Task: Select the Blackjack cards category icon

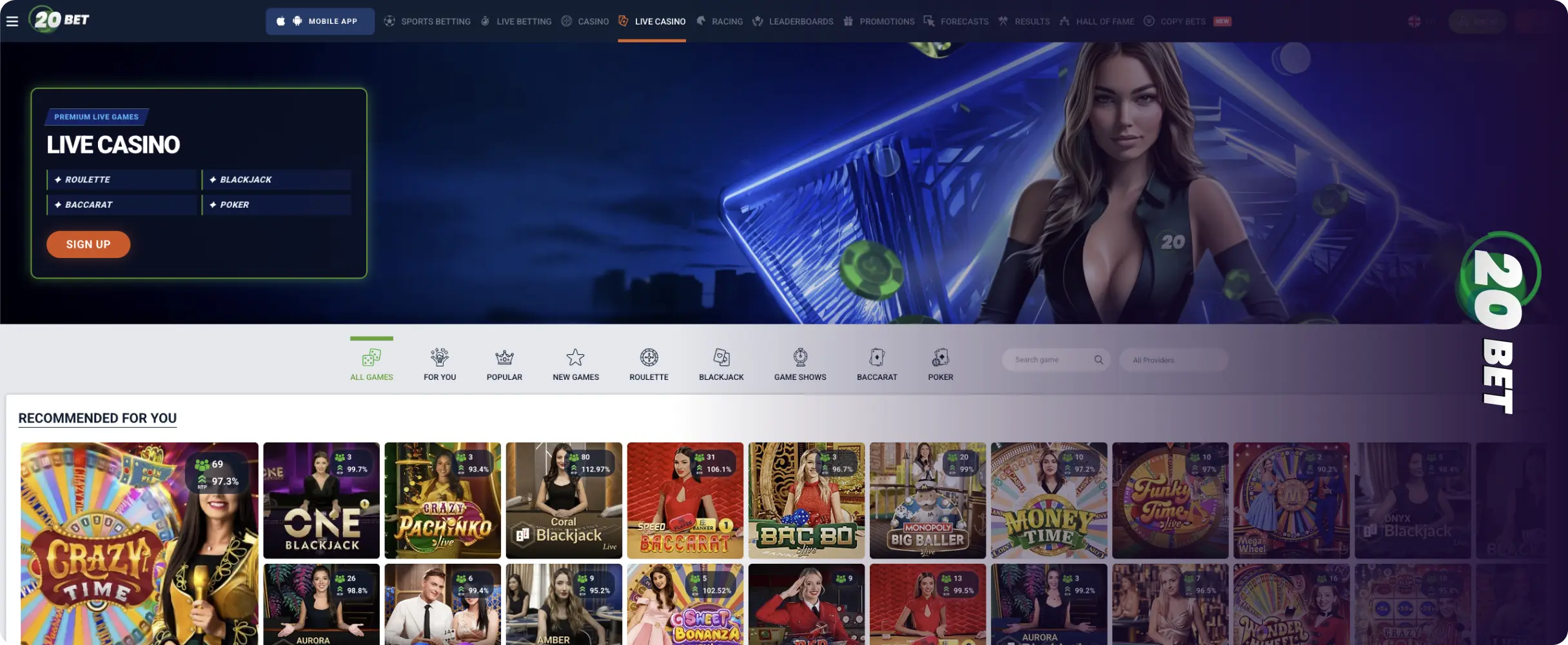Action: pos(721,357)
